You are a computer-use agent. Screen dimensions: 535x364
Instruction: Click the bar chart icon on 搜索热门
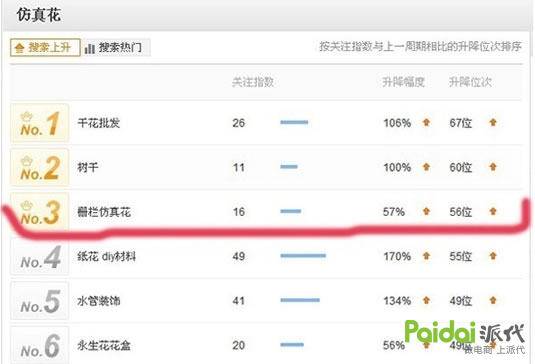pyautogui.click(x=90, y=48)
